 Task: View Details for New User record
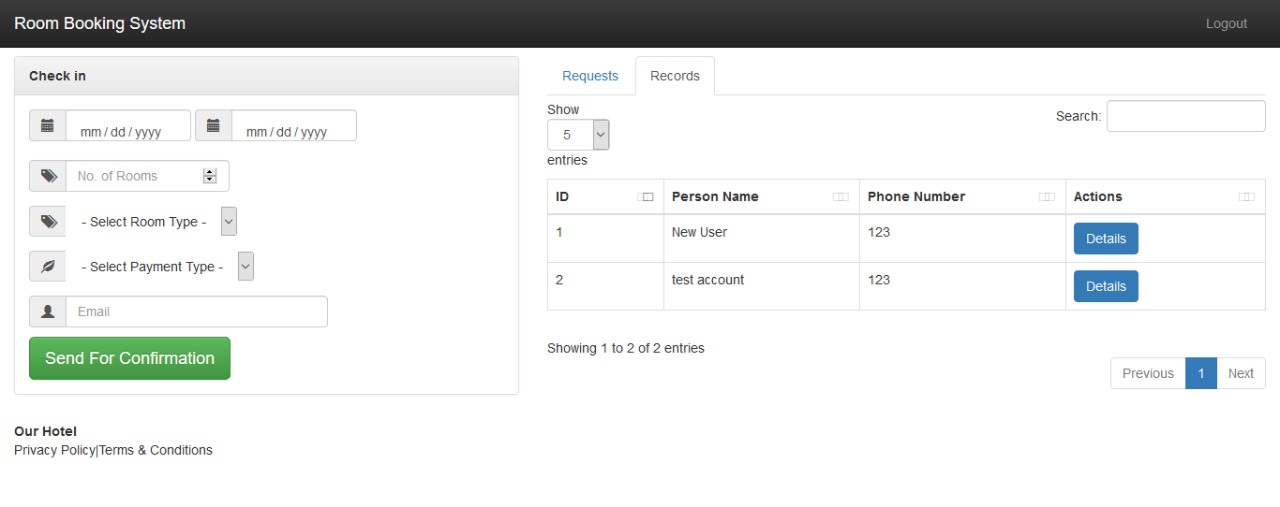(1105, 239)
